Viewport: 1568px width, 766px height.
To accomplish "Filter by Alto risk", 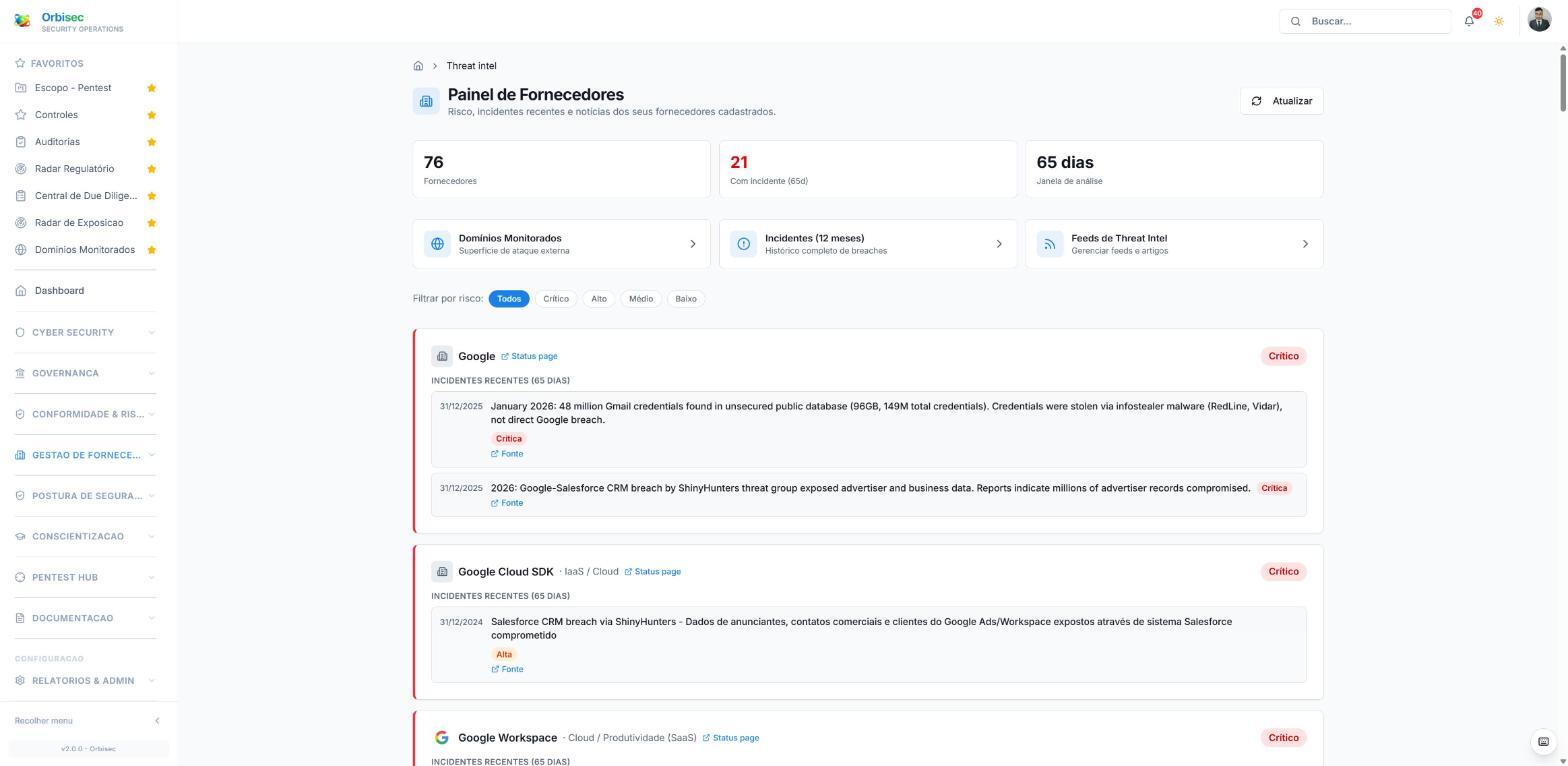I will (599, 299).
